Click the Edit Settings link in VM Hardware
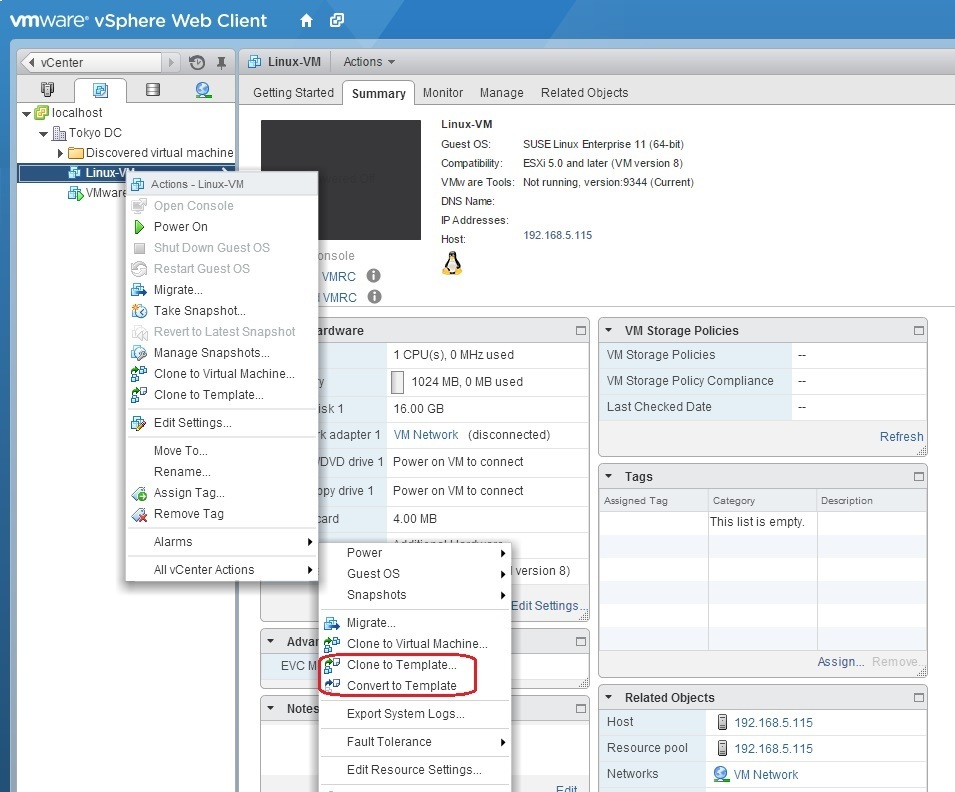The image size is (955, 792). point(548,606)
